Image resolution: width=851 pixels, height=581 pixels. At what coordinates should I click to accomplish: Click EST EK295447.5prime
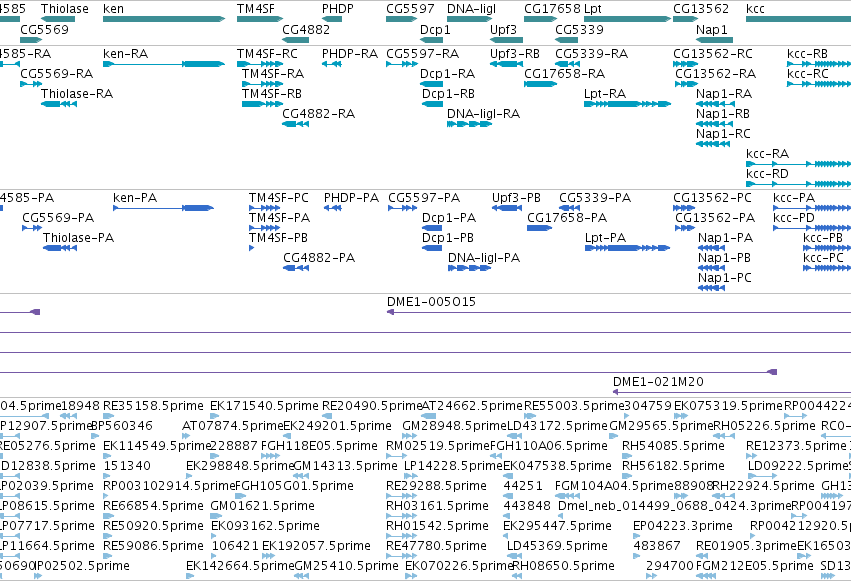557,526
